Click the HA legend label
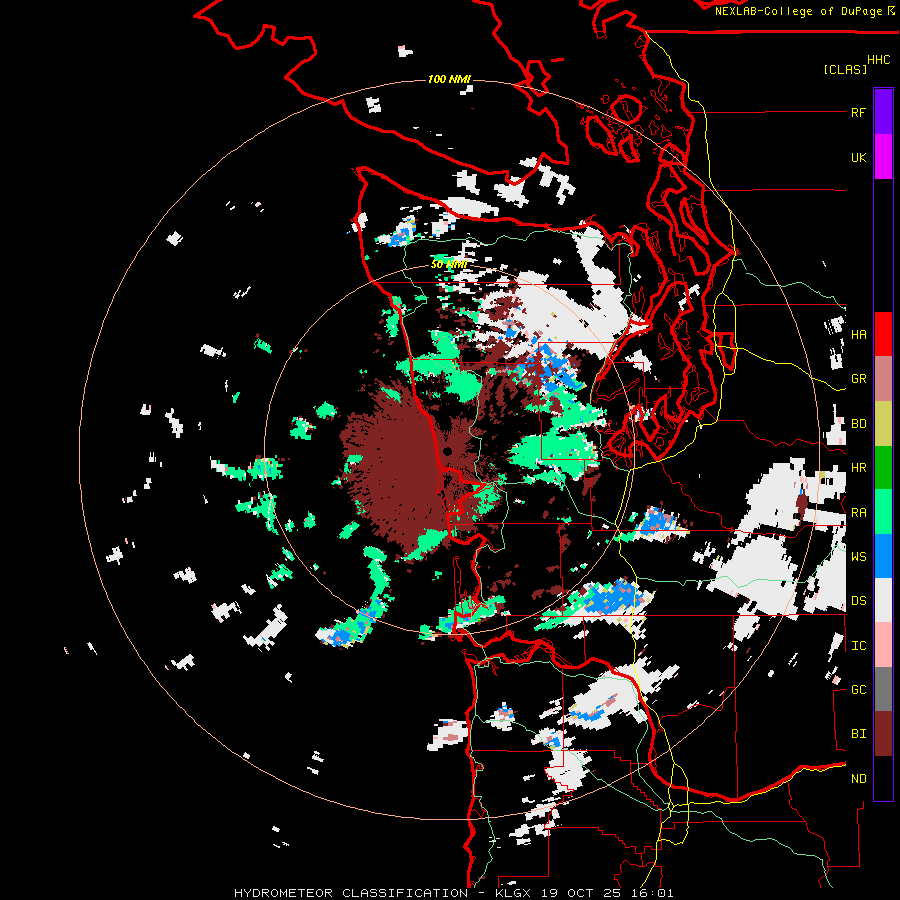 pyautogui.click(x=858, y=334)
